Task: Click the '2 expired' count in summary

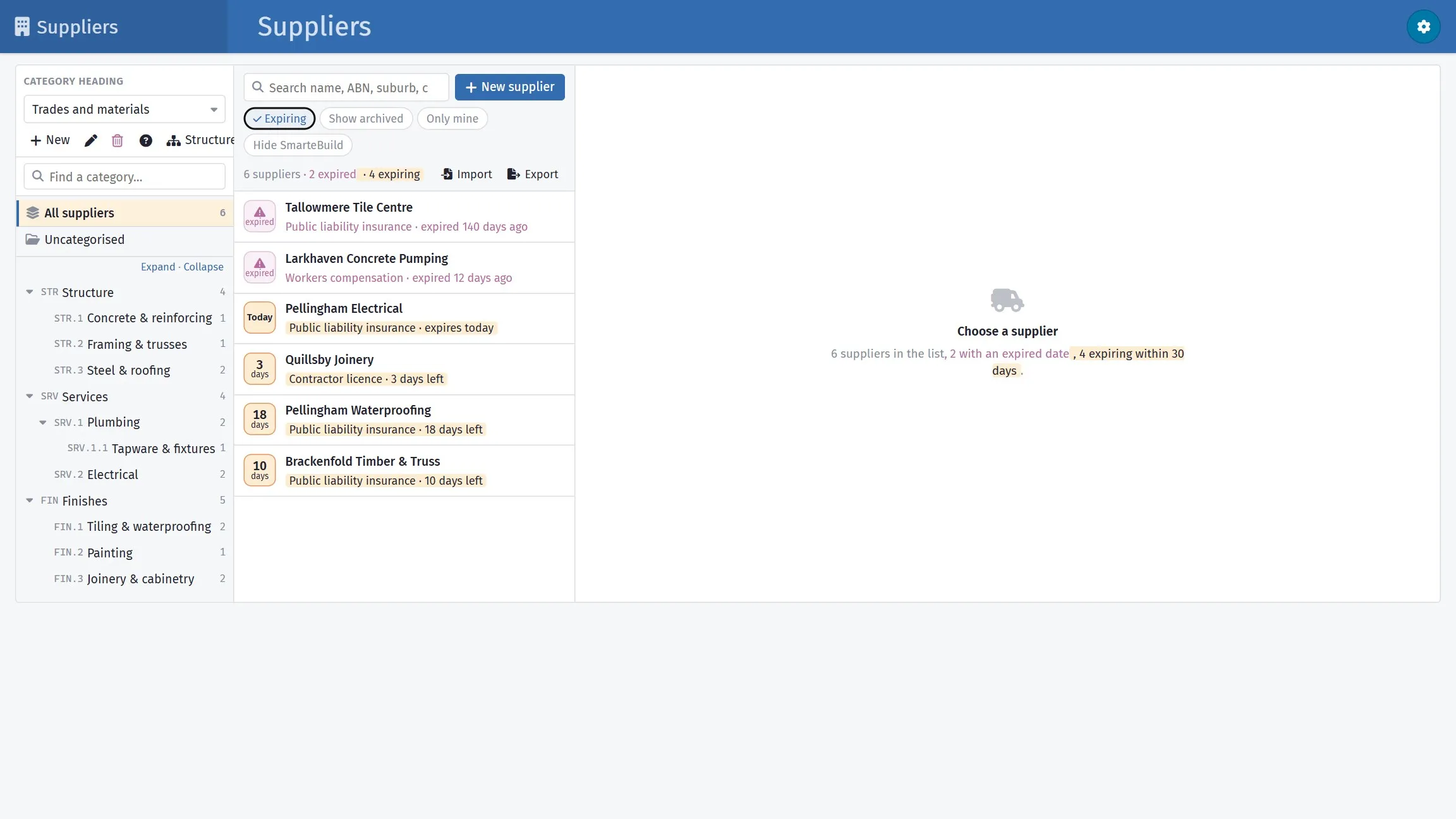Action: point(332,174)
